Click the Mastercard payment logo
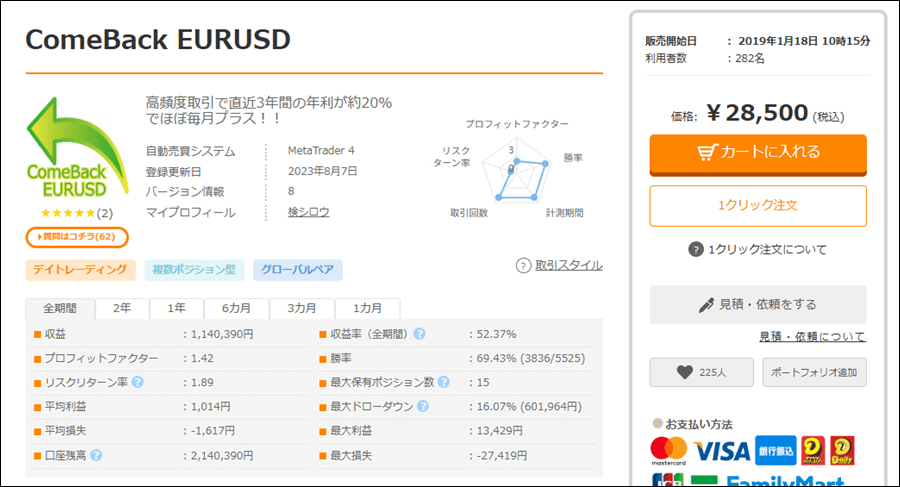The width and height of the screenshot is (900, 487). pos(669,451)
